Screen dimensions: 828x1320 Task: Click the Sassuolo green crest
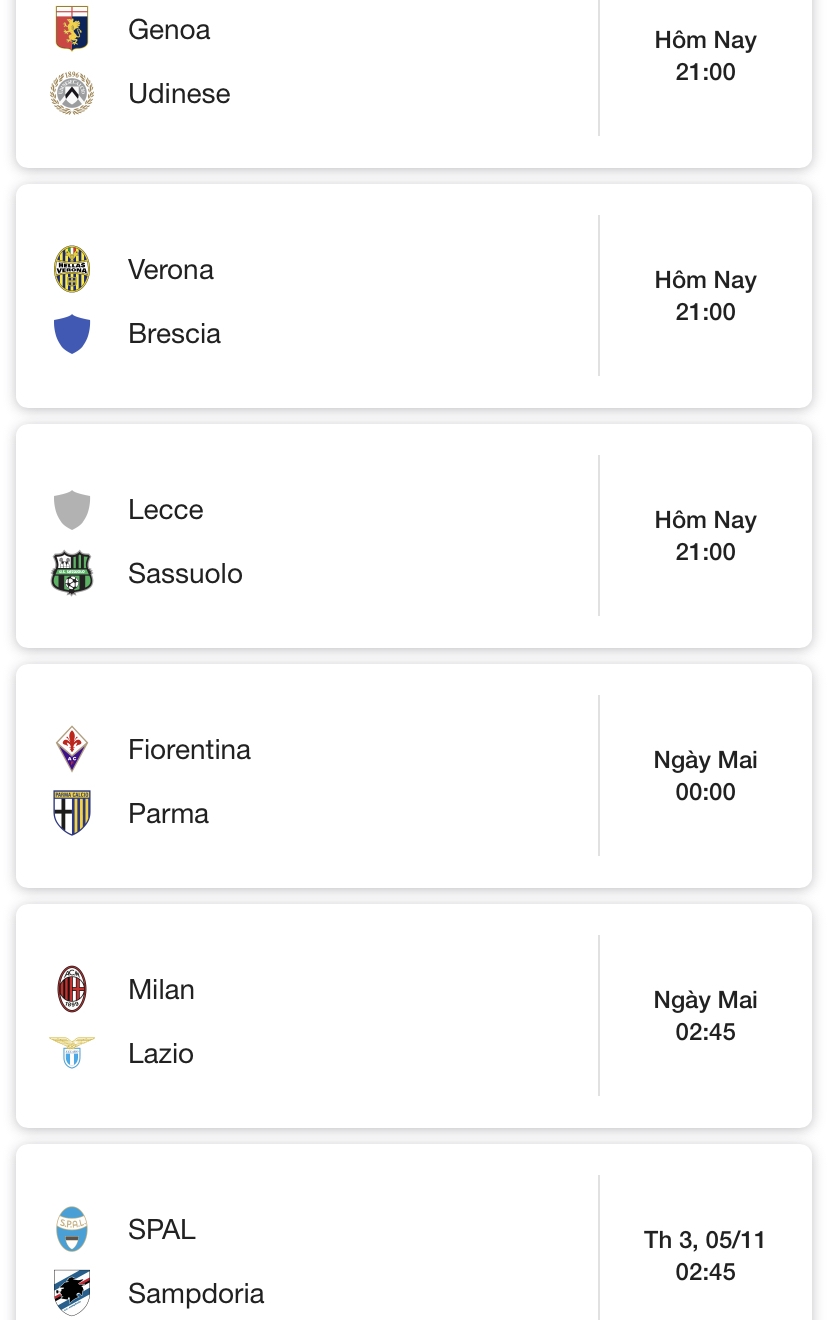click(x=72, y=573)
